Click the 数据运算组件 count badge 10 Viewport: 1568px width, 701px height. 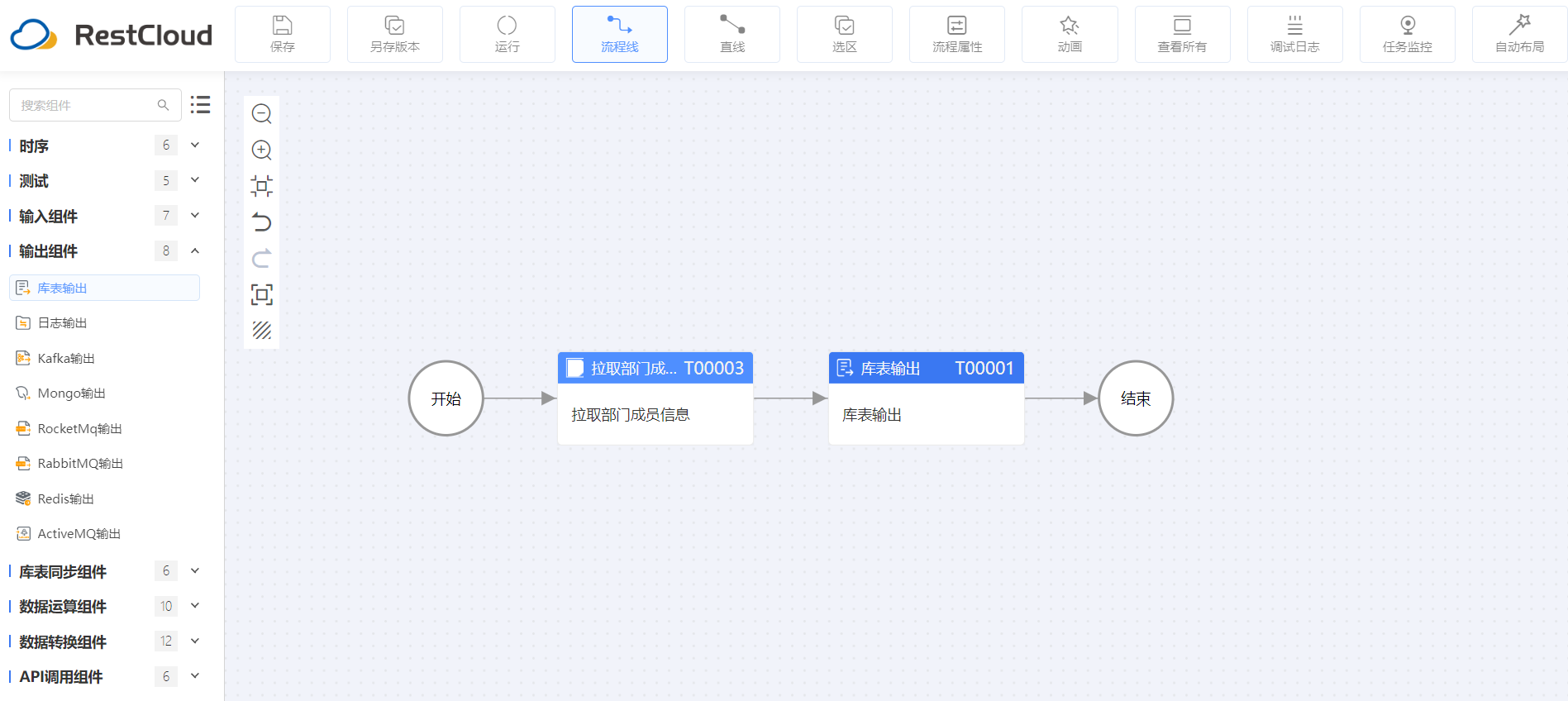(x=166, y=606)
